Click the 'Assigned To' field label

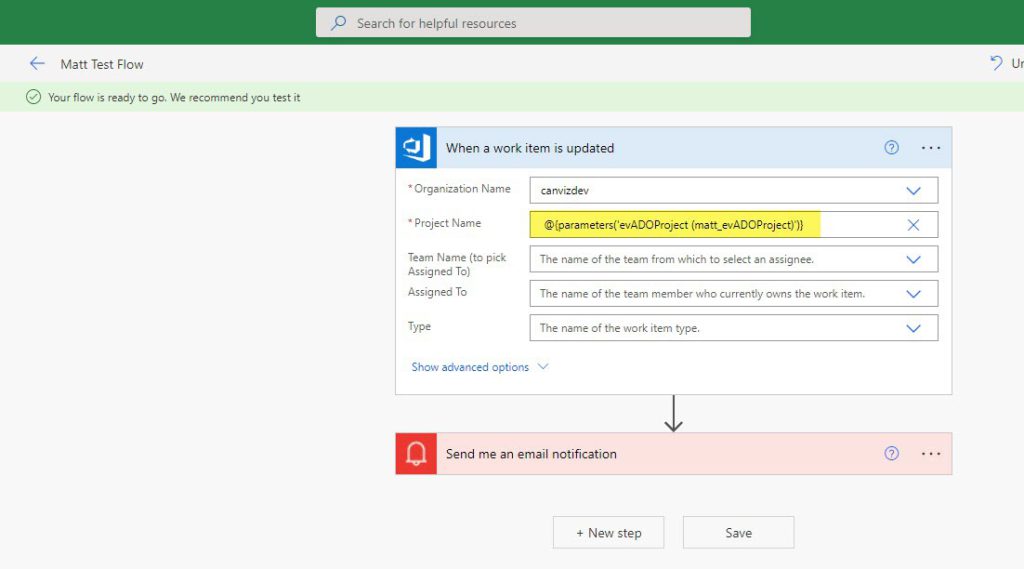[x=438, y=292]
